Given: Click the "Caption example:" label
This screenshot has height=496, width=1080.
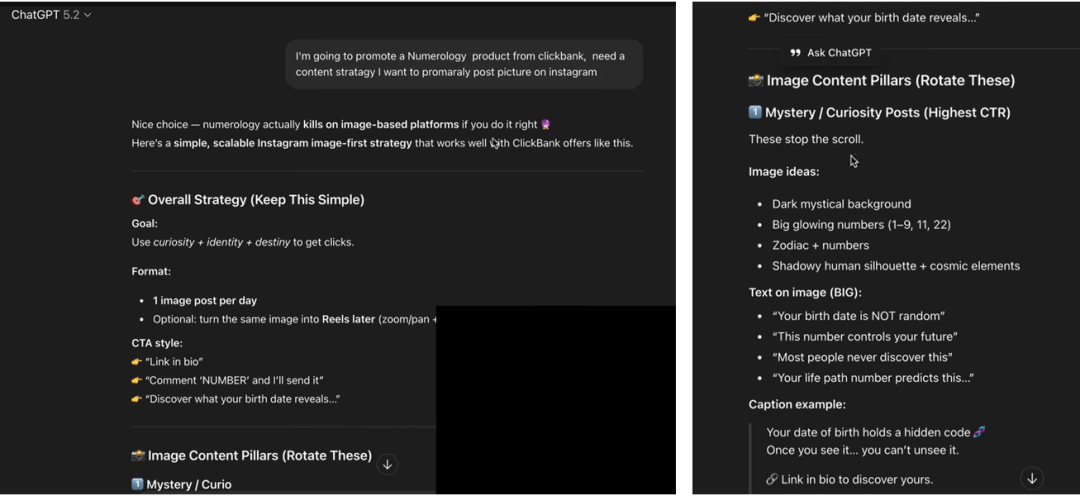Looking at the screenshot, I should tap(797, 404).
